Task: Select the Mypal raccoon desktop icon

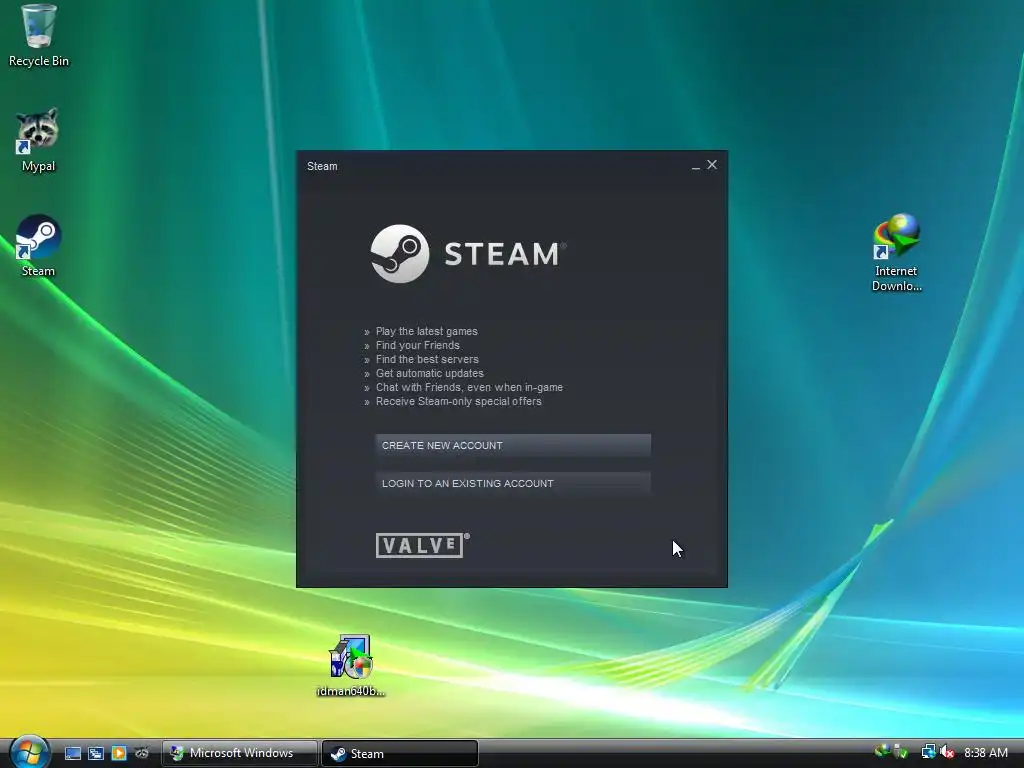Action: pos(39,140)
